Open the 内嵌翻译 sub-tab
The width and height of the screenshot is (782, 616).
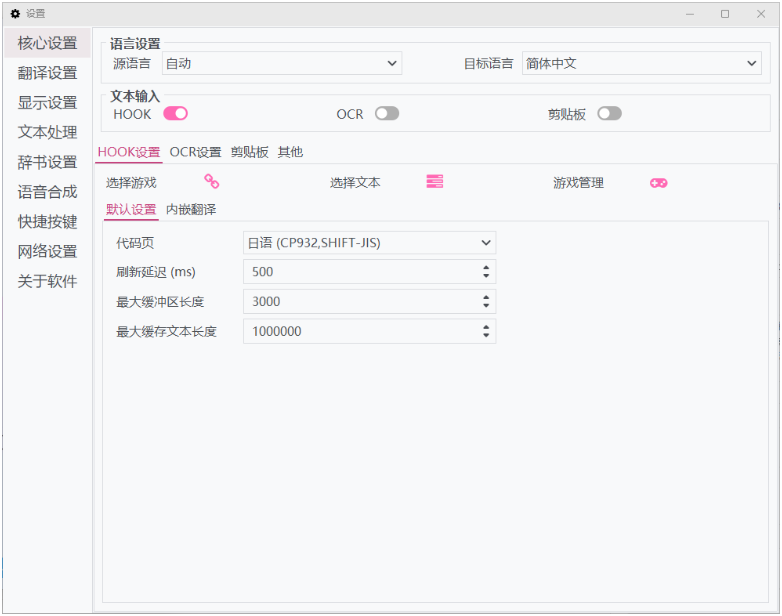191,209
